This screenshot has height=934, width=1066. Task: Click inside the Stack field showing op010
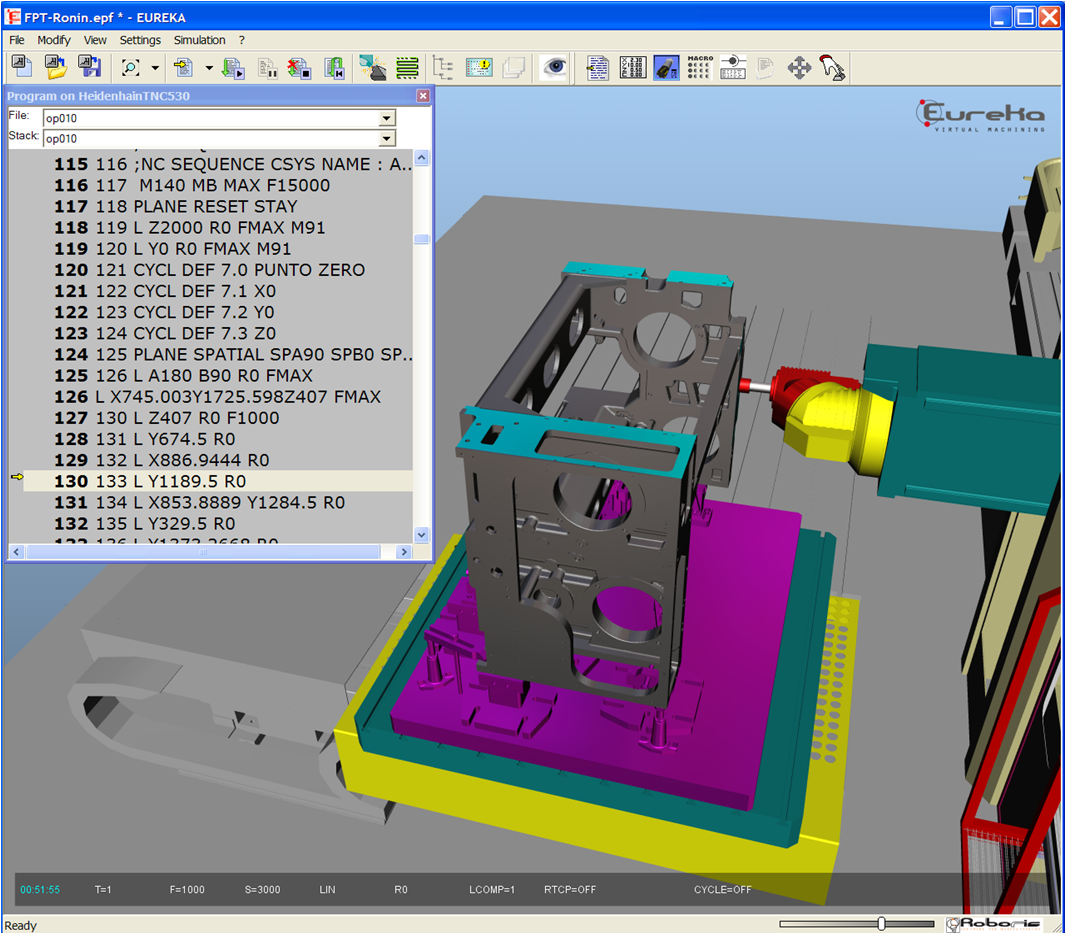click(211, 139)
